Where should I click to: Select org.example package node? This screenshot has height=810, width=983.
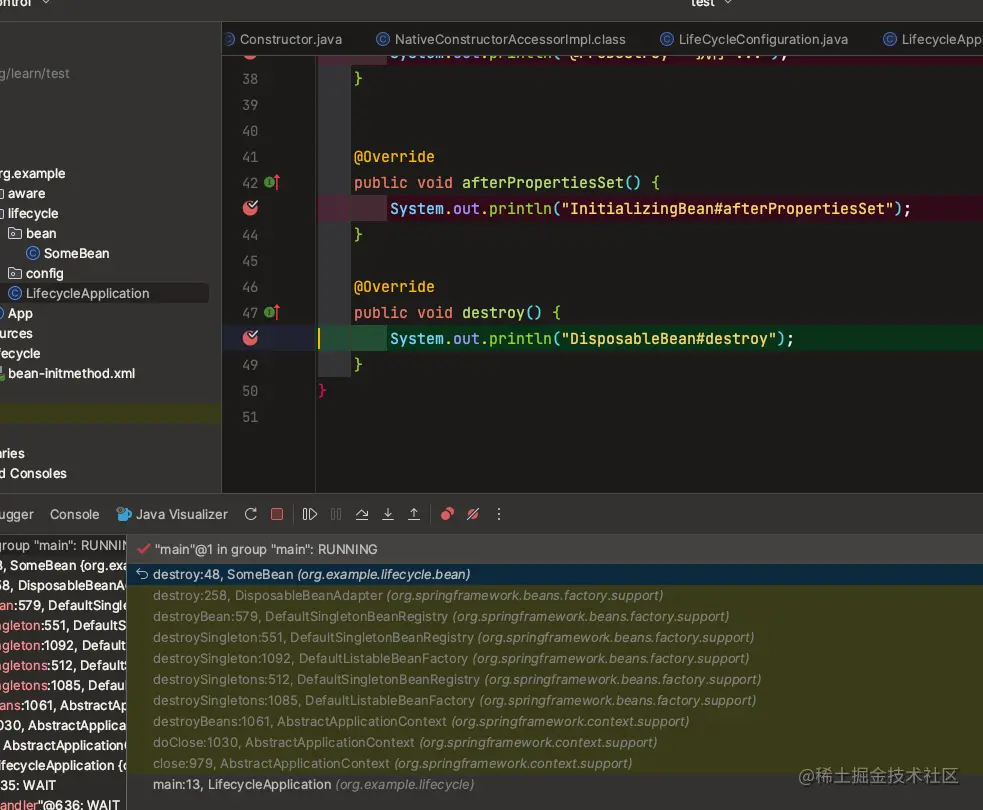[33, 173]
